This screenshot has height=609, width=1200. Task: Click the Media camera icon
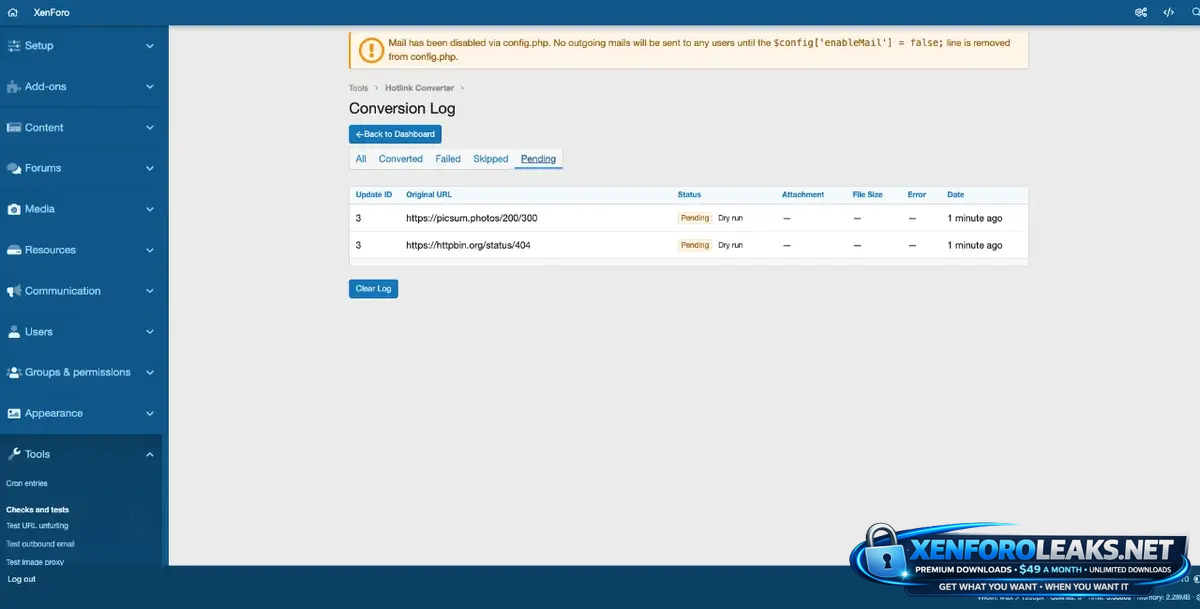tap(14, 210)
